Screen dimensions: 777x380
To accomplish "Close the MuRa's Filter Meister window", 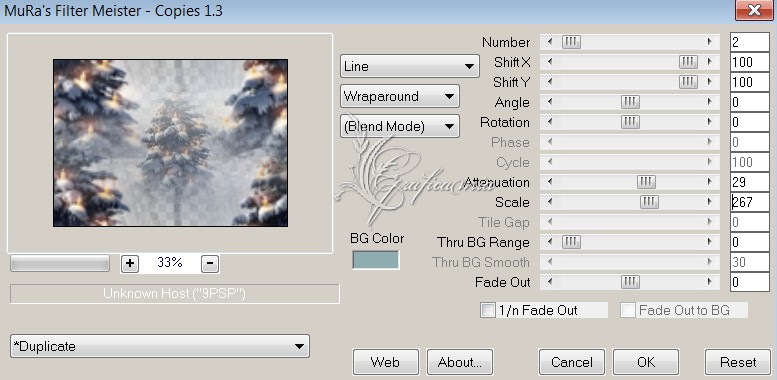I will click(x=754, y=10).
